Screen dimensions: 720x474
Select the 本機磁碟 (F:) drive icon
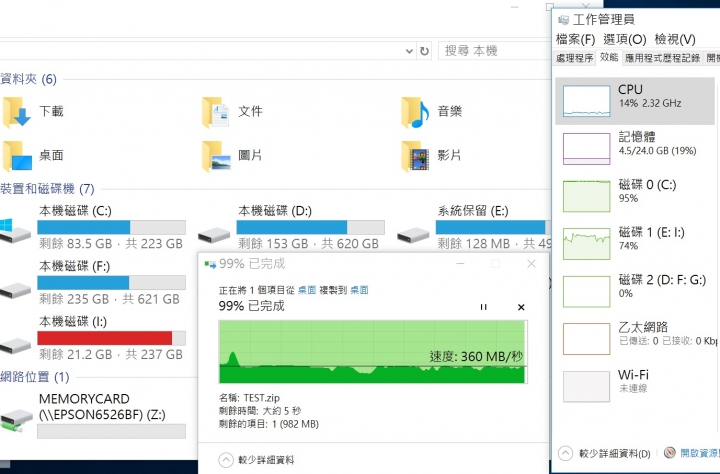pos(15,290)
